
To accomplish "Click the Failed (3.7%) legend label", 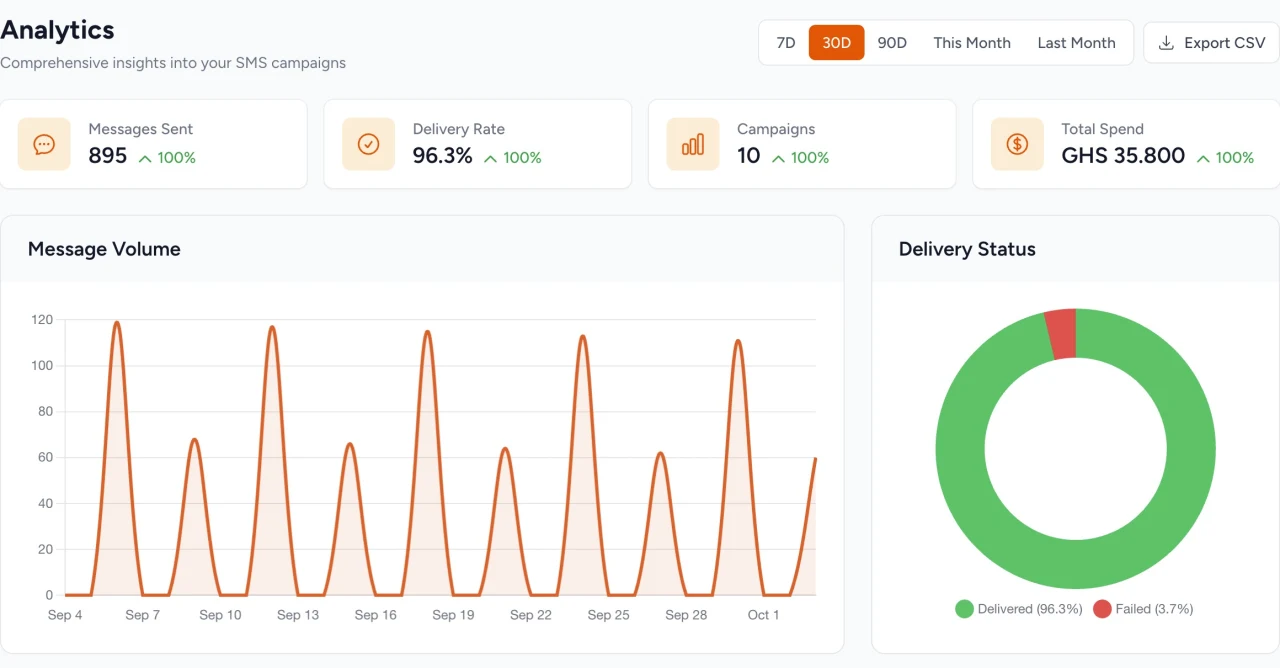I will (x=1154, y=609).
